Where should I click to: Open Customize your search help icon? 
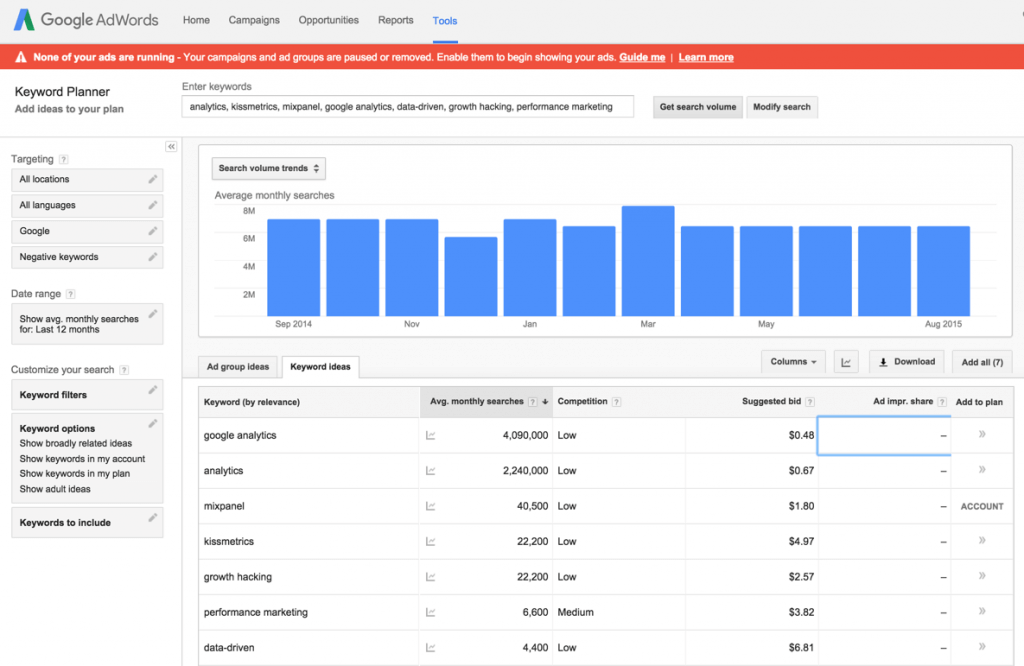click(x=124, y=370)
